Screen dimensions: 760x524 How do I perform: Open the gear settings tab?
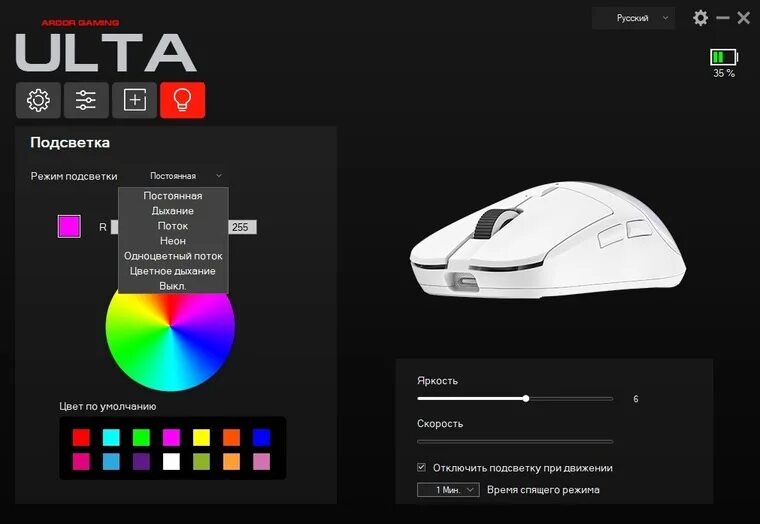tap(38, 100)
